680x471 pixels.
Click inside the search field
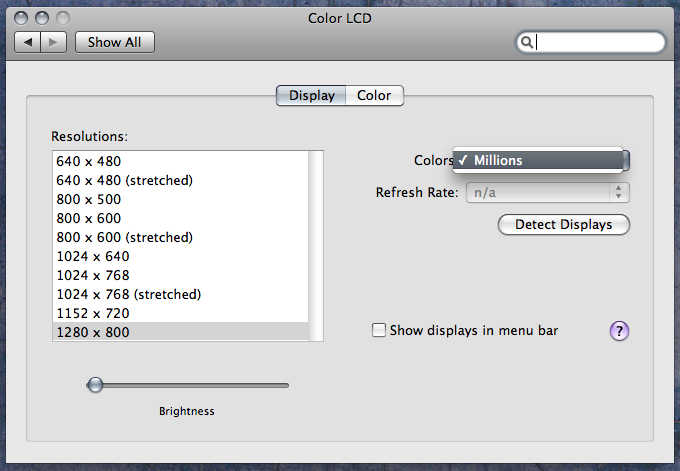(x=598, y=42)
